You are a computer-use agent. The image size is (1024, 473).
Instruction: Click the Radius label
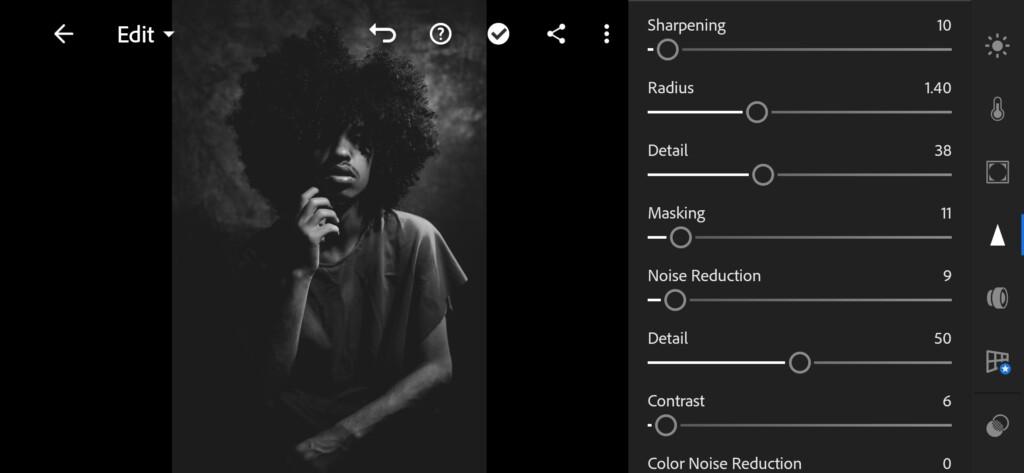point(671,88)
